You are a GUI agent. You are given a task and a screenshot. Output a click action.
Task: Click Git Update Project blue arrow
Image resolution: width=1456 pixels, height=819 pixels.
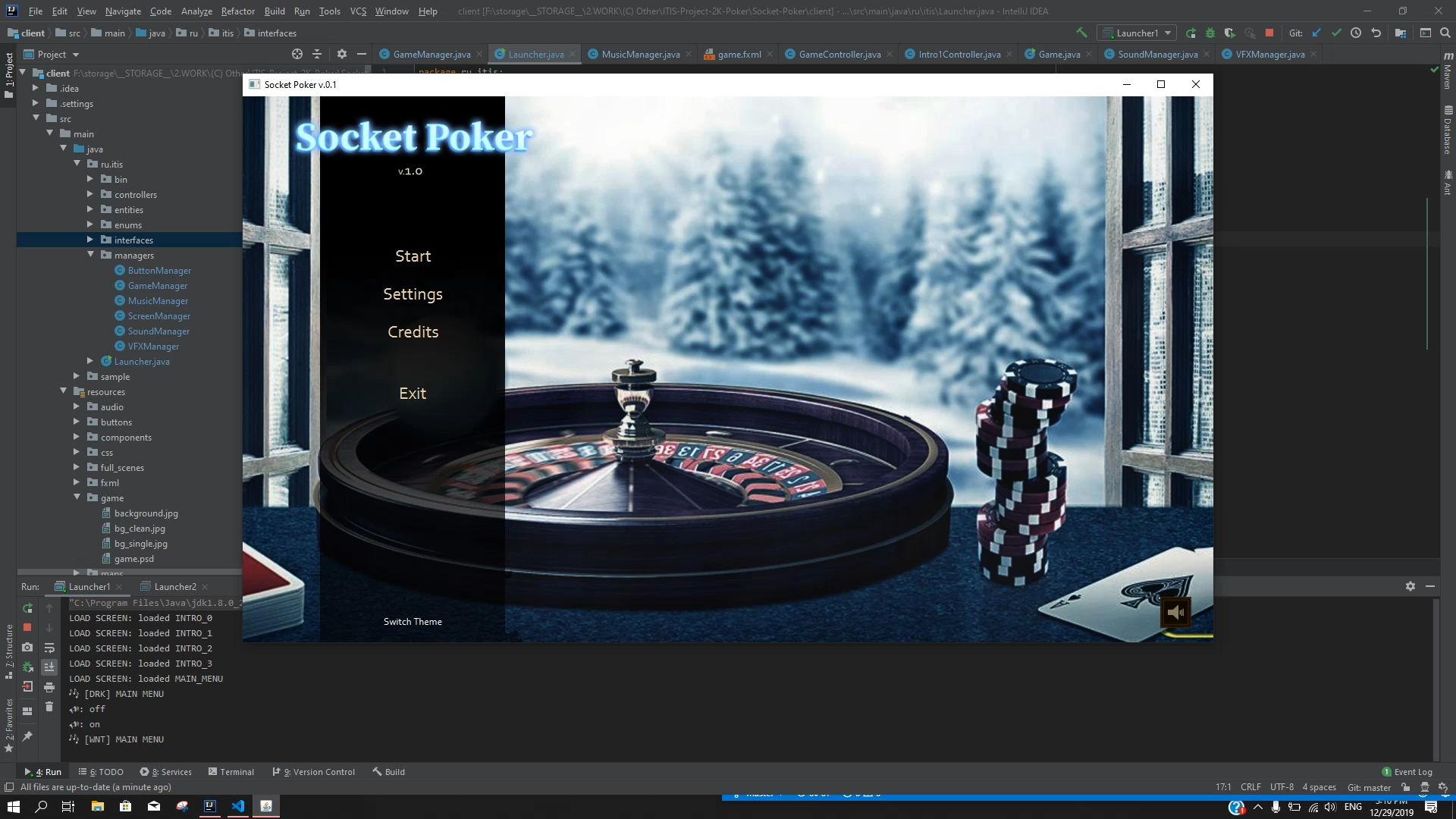[1316, 33]
